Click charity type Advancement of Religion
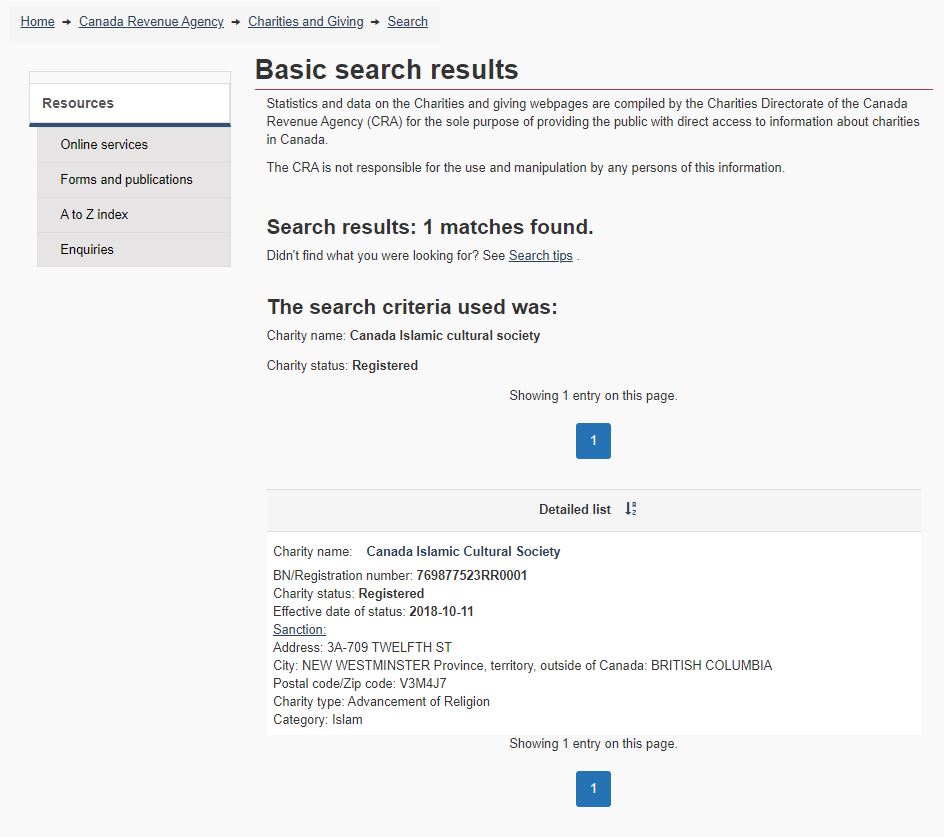Screen dimensions: 944x837 (418, 702)
